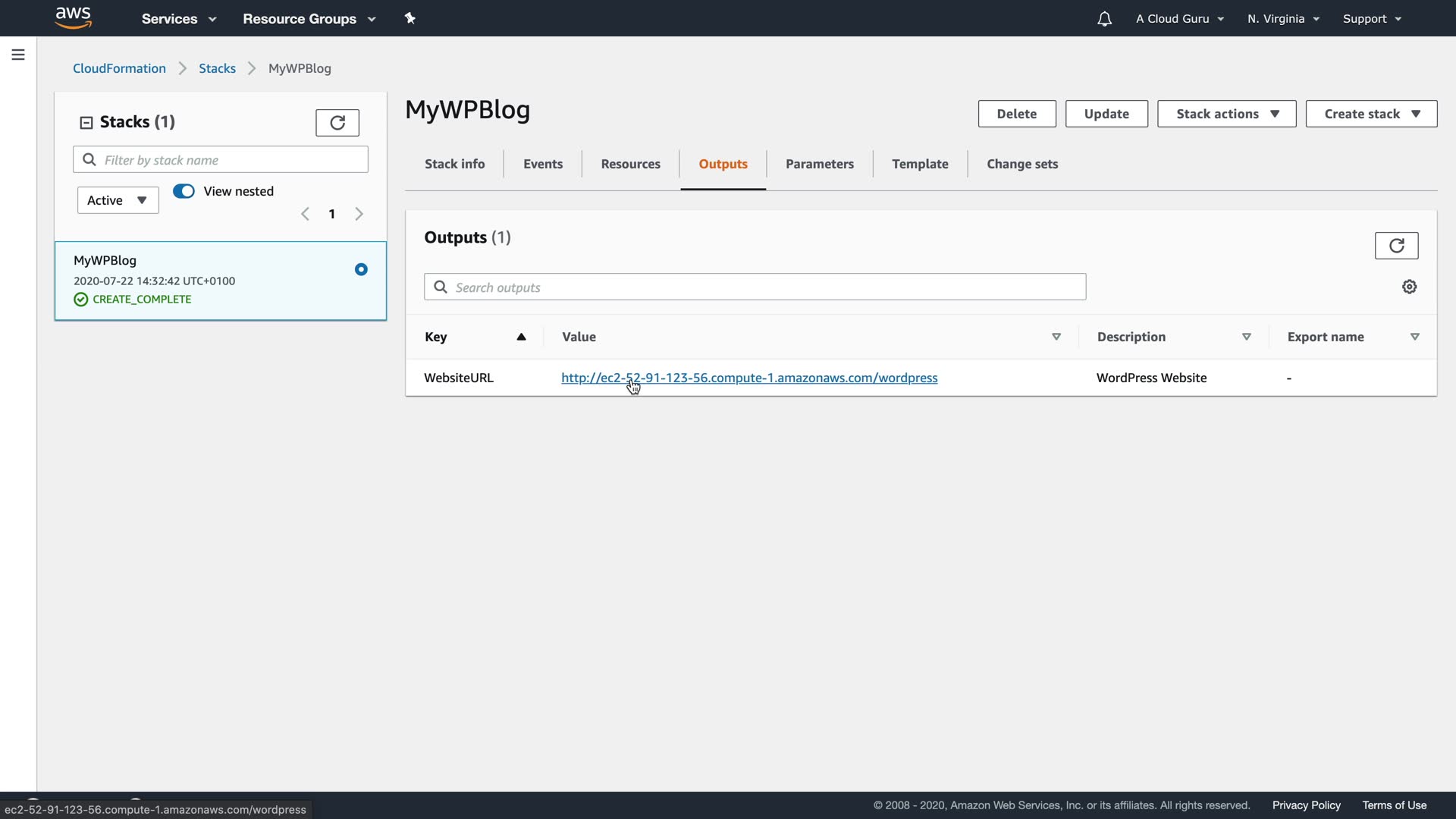Image resolution: width=1456 pixels, height=819 pixels.
Task: Open the Template tab
Action: (x=920, y=164)
